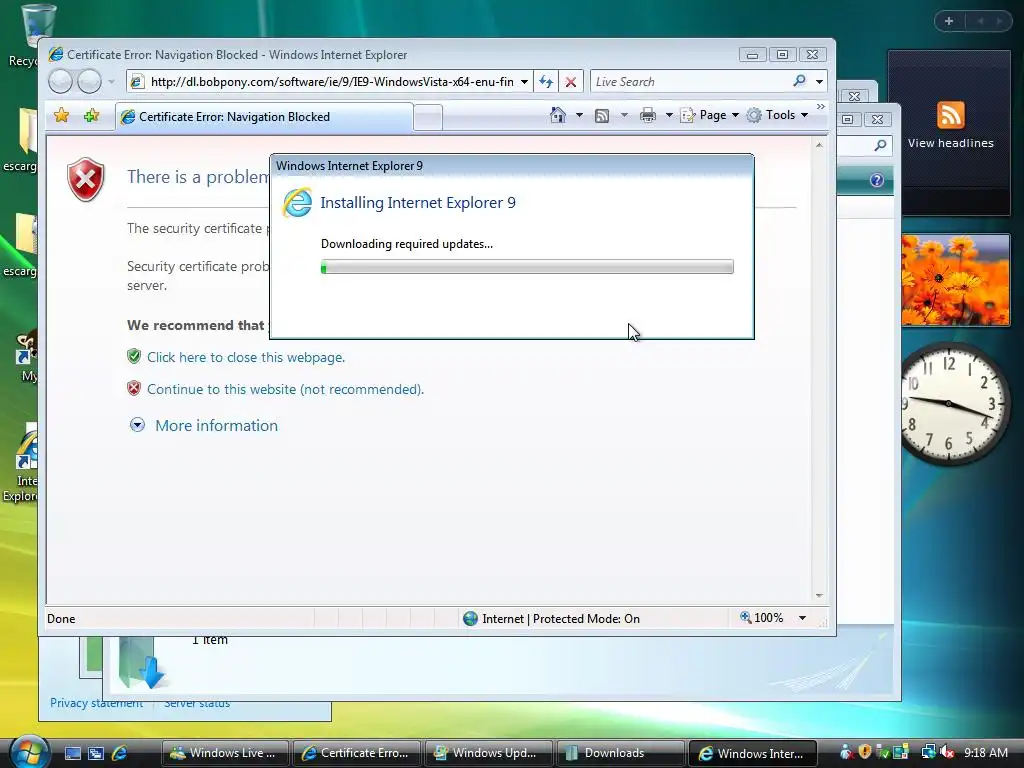Click the 9:18 AM system clock
Screen dimensions: 1024x768
(986, 753)
